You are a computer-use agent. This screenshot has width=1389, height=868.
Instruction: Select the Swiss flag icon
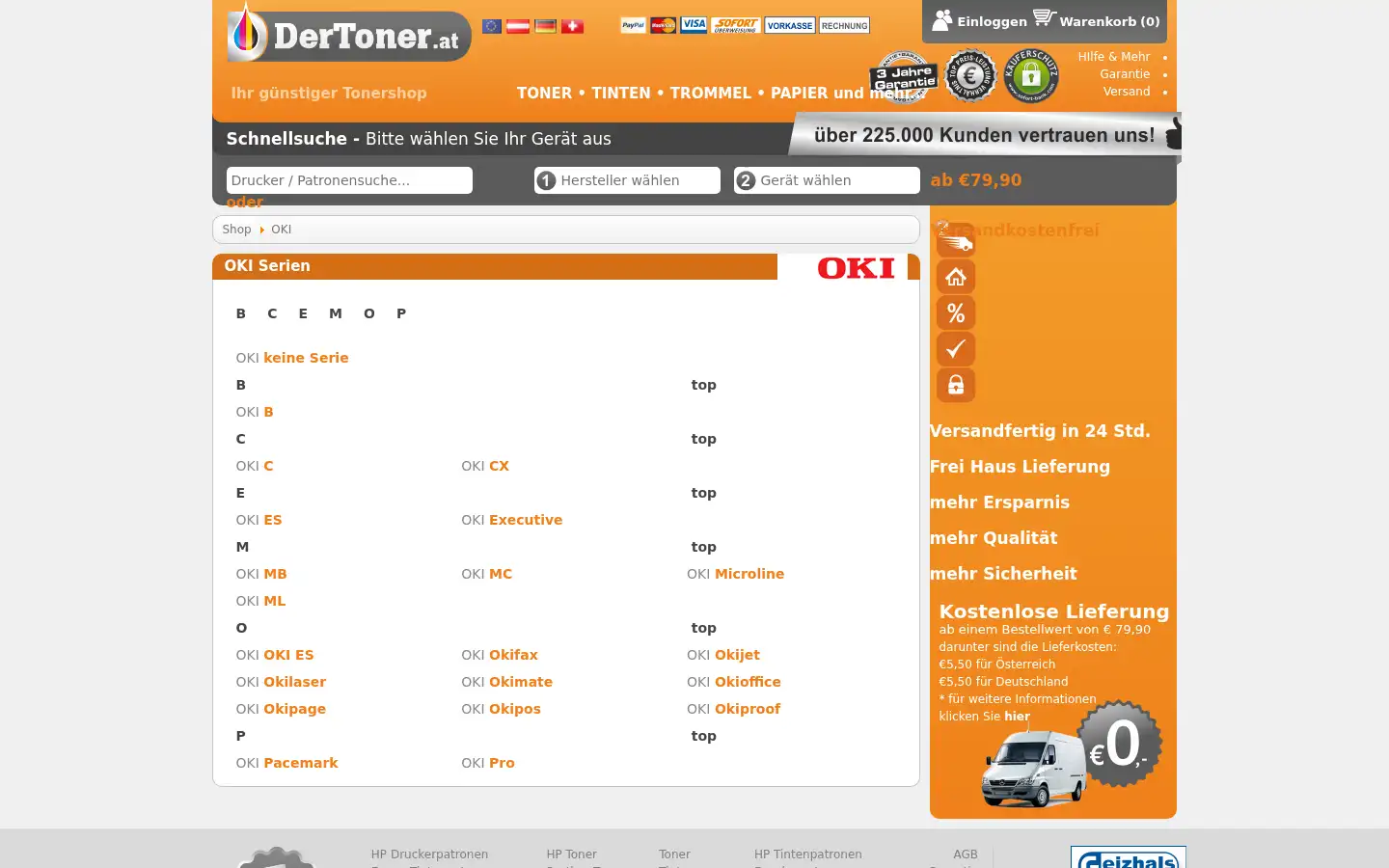point(573,26)
